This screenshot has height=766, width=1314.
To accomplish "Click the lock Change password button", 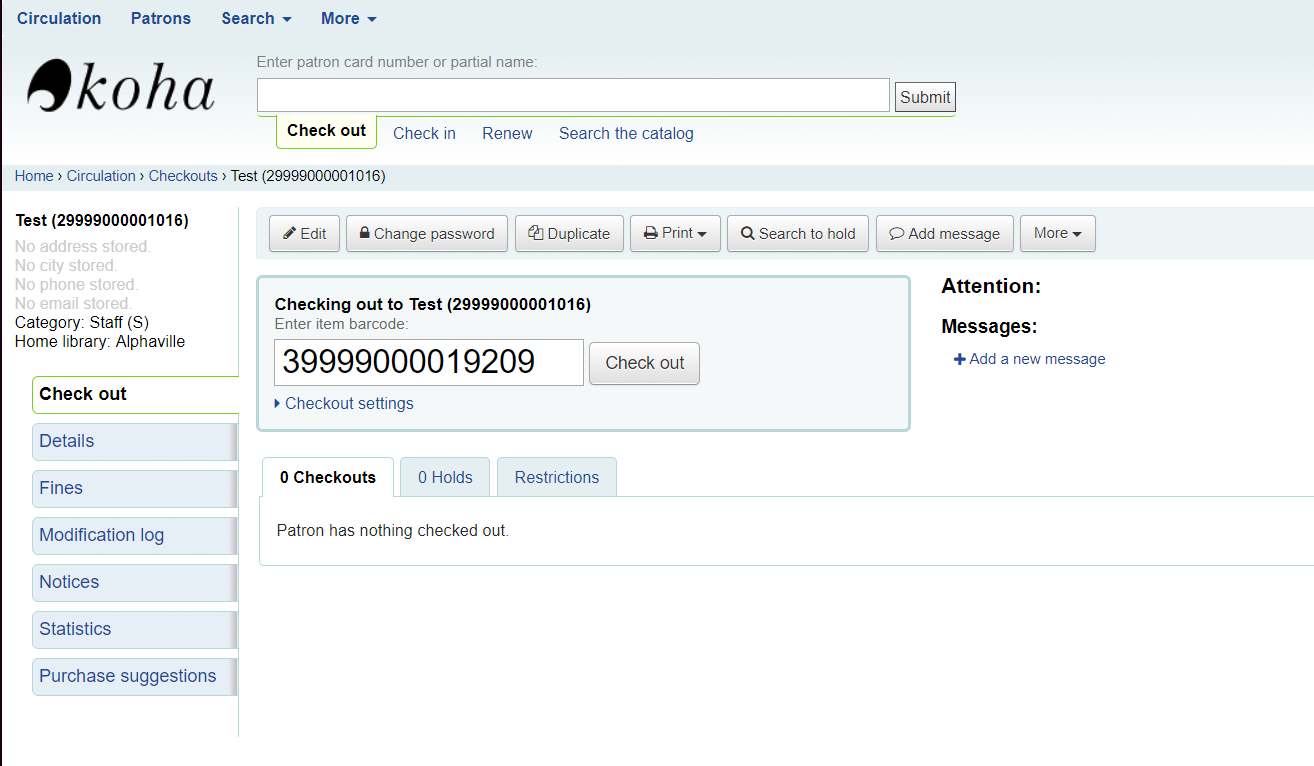I will (x=427, y=233).
